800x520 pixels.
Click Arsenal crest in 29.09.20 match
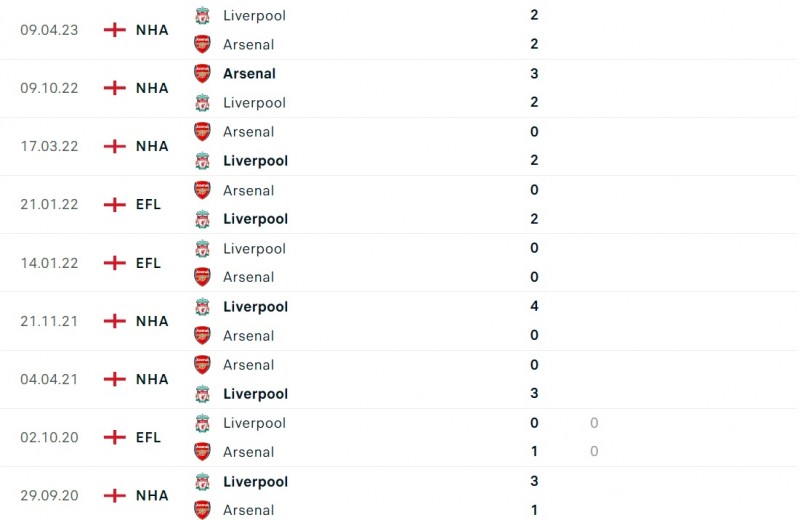pyautogui.click(x=202, y=510)
